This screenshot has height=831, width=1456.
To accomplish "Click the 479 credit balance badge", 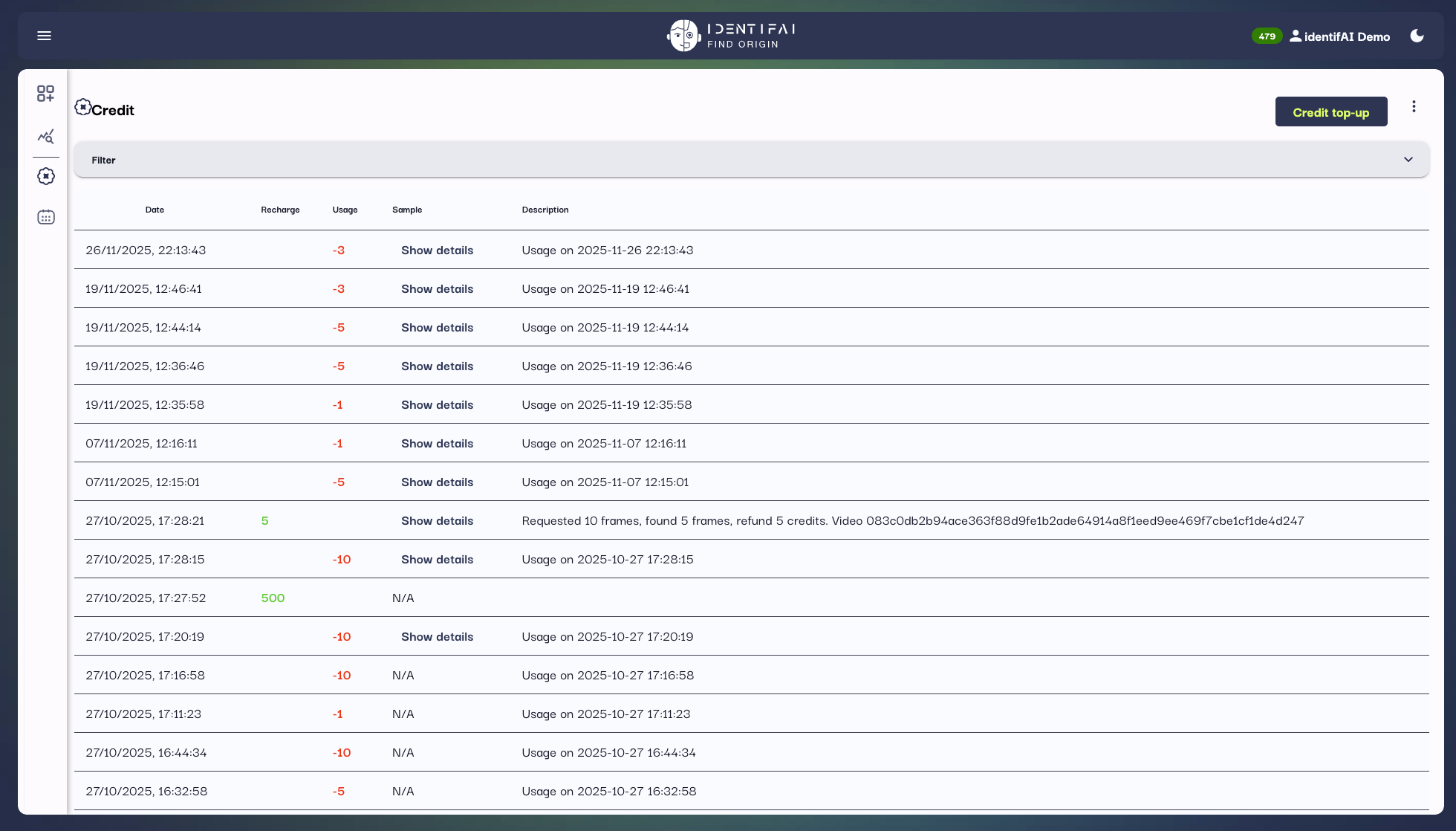I will [1267, 36].
